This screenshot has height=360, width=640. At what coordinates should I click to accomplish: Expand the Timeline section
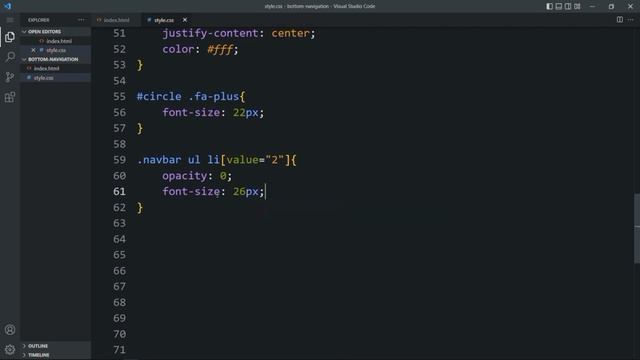56,355
